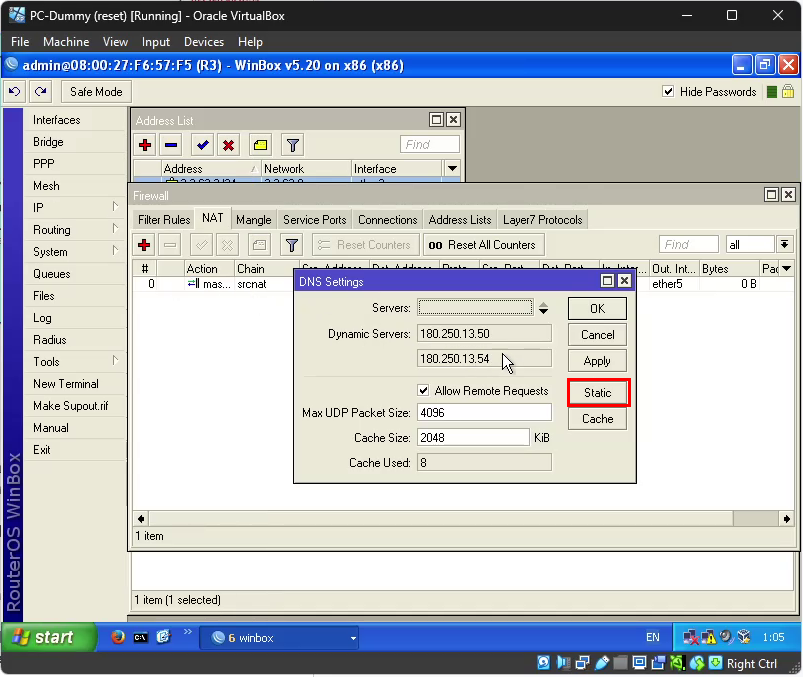Click the green status indicator icon
Screen dimensions: 803x677
772,92
